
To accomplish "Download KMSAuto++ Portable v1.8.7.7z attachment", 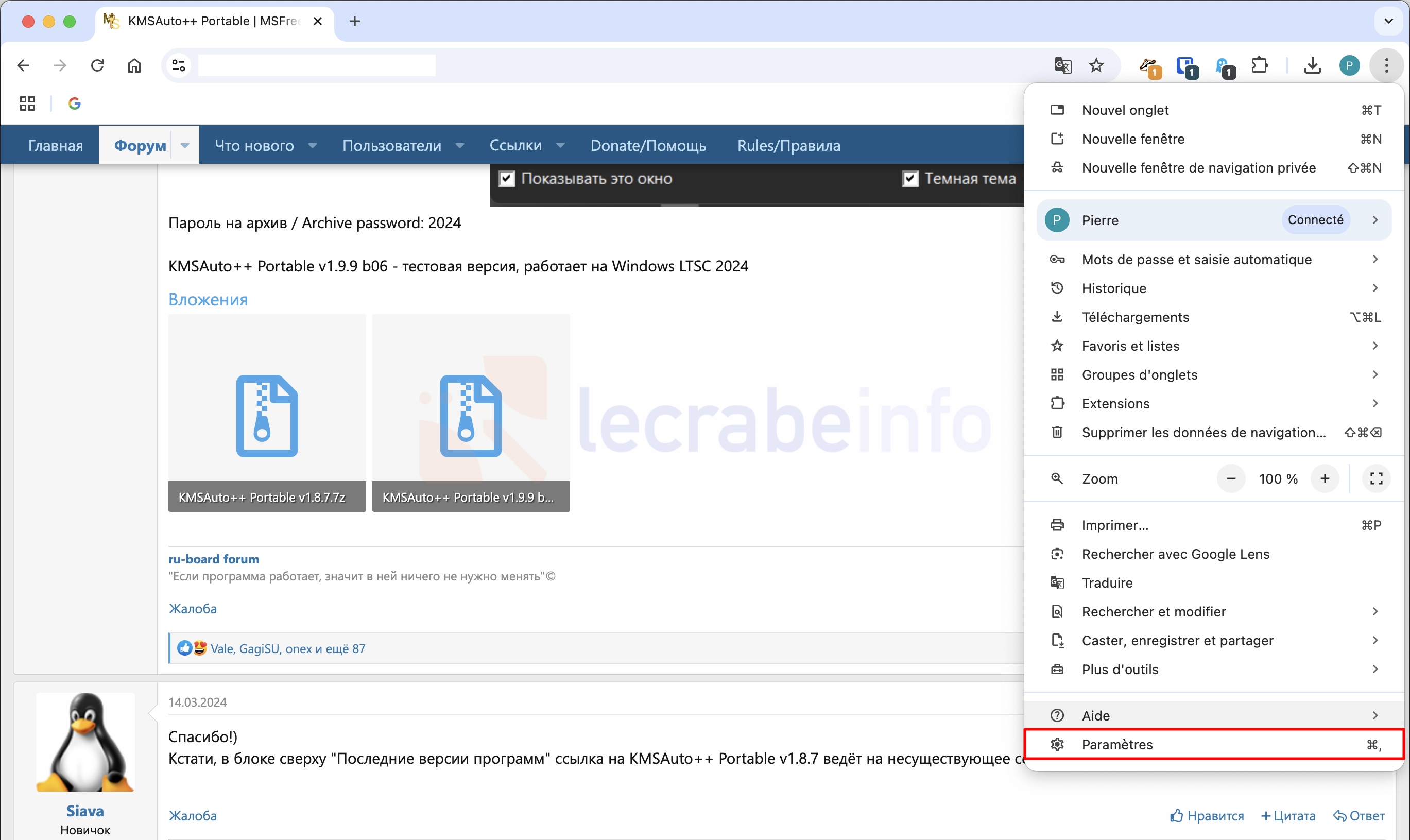I will coord(266,413).
